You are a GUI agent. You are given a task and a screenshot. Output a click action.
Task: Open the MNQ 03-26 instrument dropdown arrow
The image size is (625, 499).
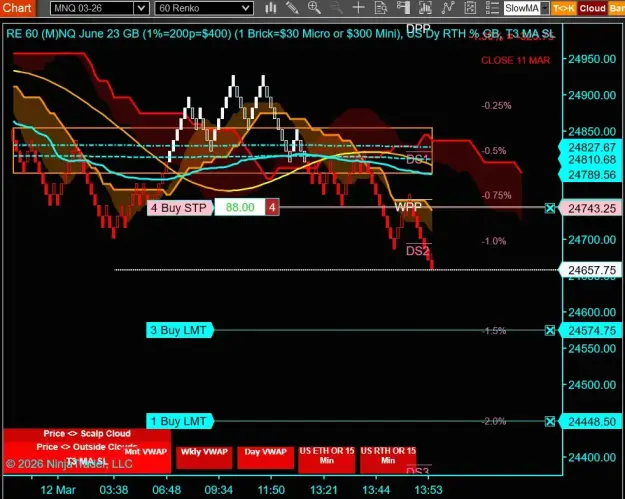coord(141,8)
